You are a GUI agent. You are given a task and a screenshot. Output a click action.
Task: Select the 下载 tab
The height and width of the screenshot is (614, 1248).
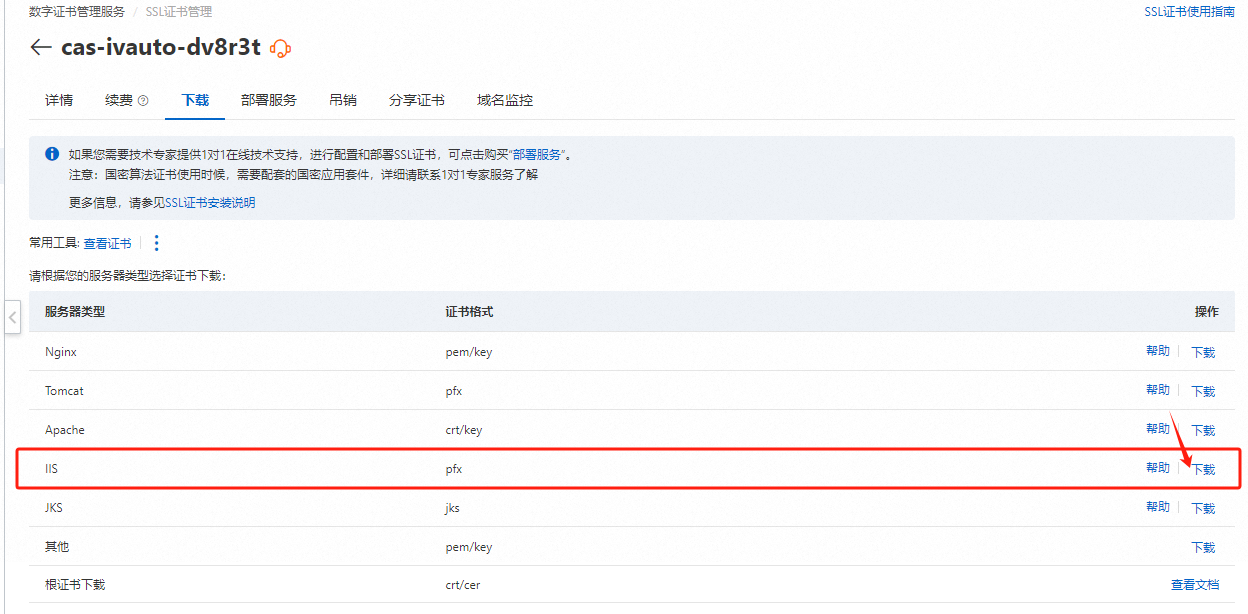[x=195, y=100]
